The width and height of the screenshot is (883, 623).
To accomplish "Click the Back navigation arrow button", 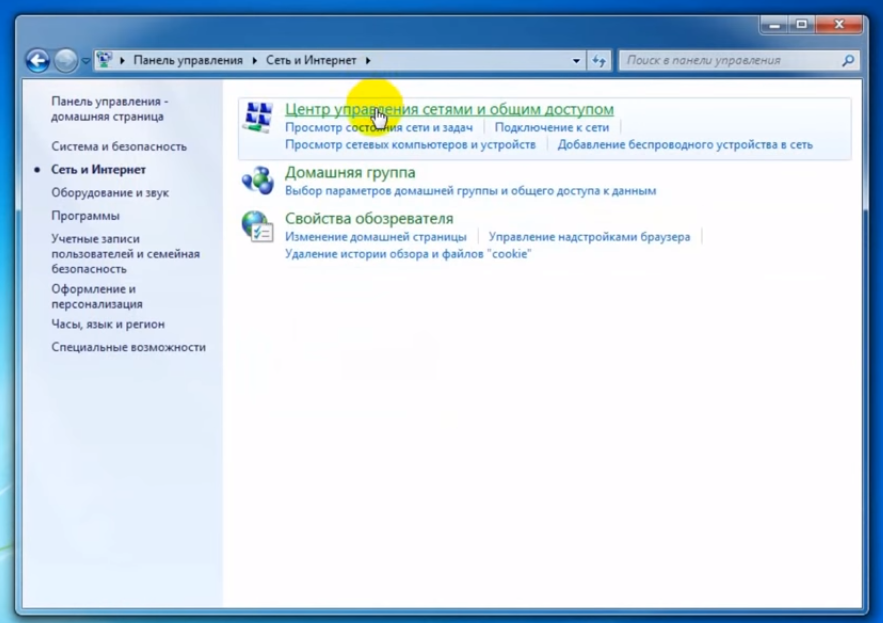I will tap(37, 60).
